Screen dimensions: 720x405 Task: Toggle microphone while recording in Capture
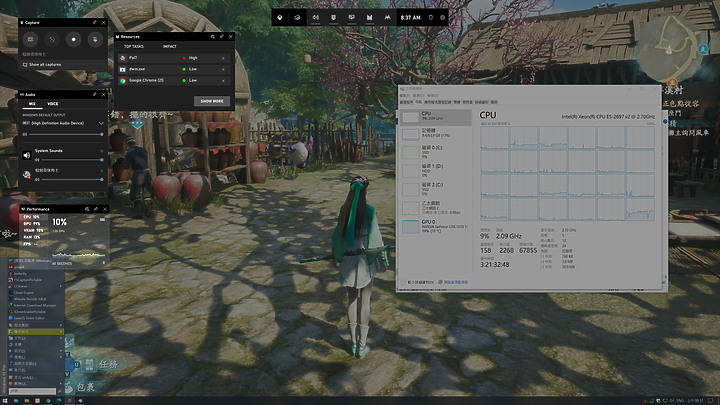(x=95, y=39)
